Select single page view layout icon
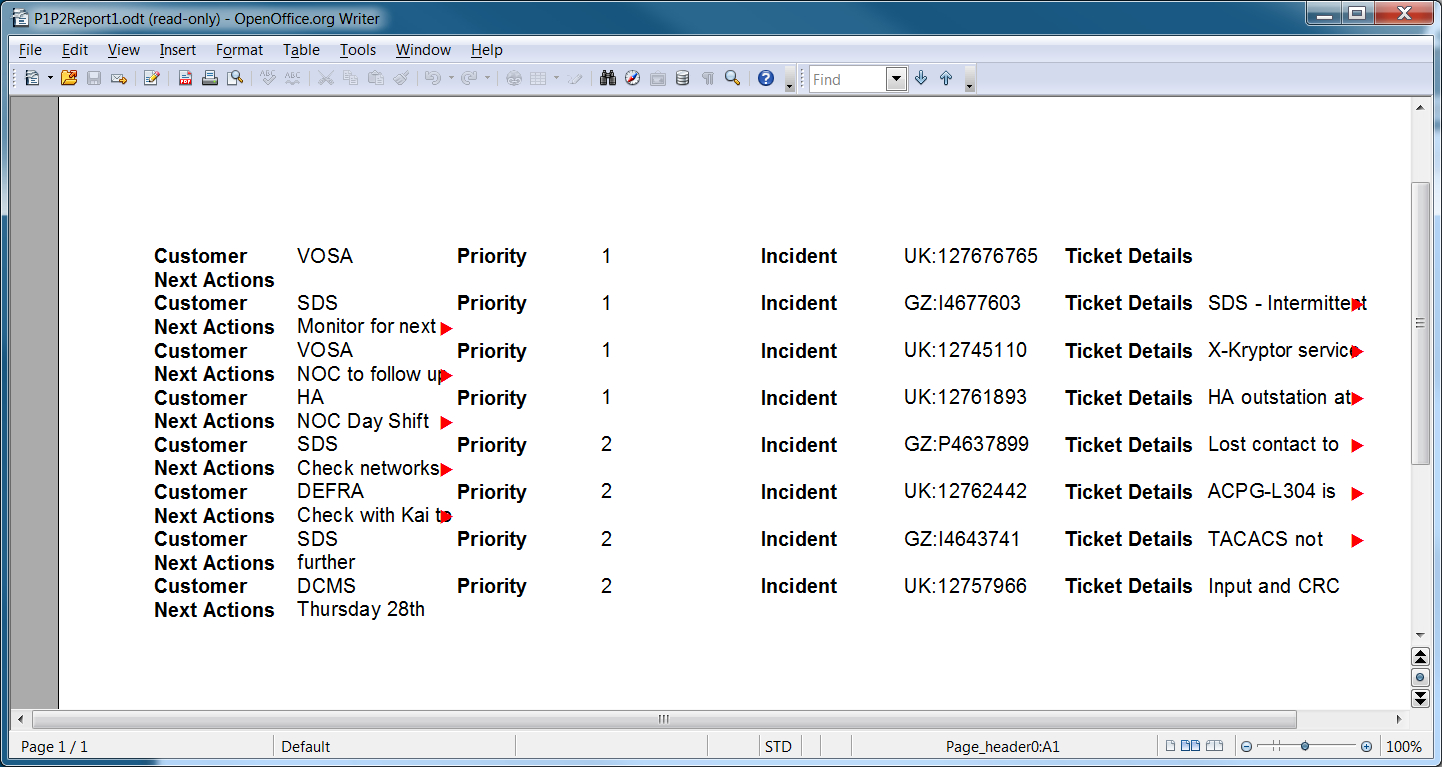1442x767 pixels. (x=1172, y=746)
